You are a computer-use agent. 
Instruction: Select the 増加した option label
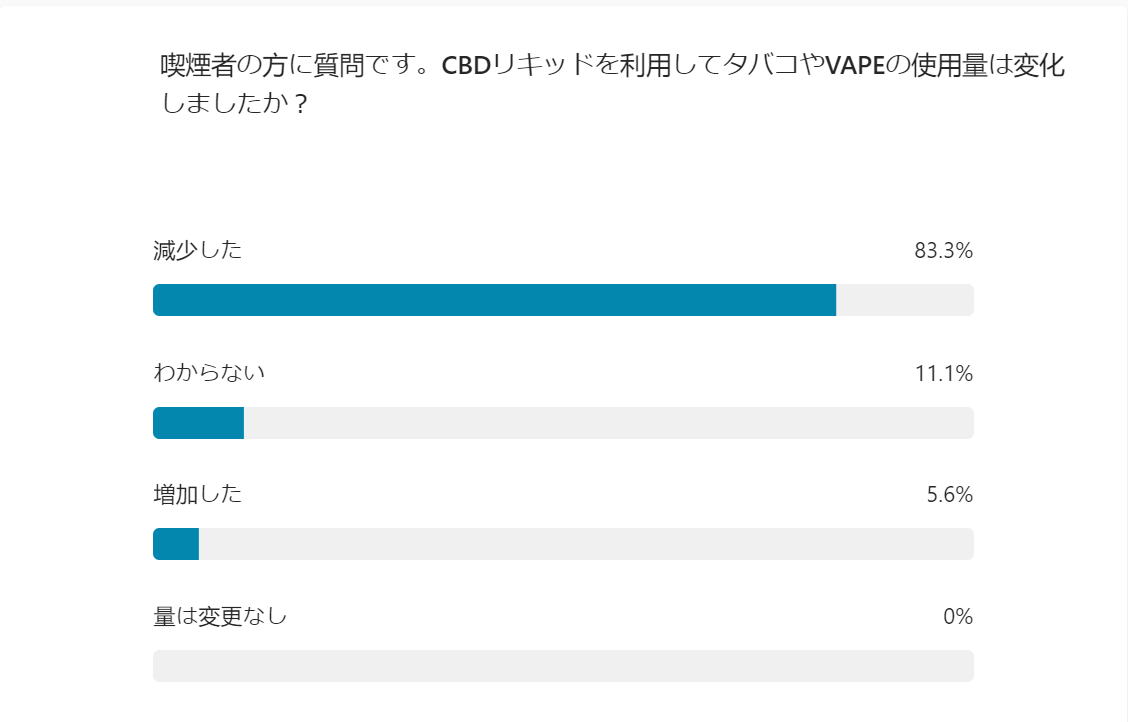(x=197, y=494)
